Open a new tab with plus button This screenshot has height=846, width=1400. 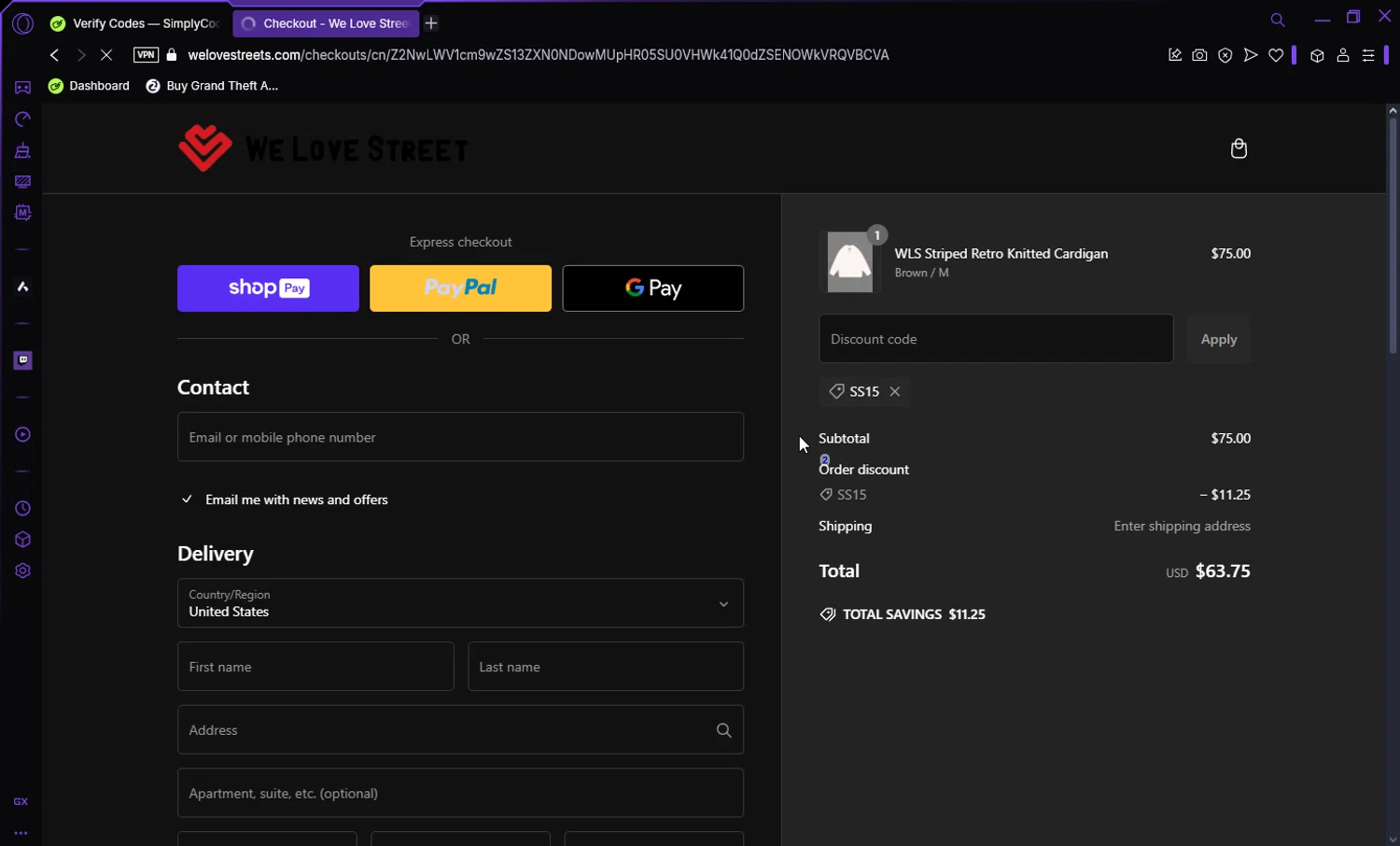pyautogui.click(x=431, y=23)
